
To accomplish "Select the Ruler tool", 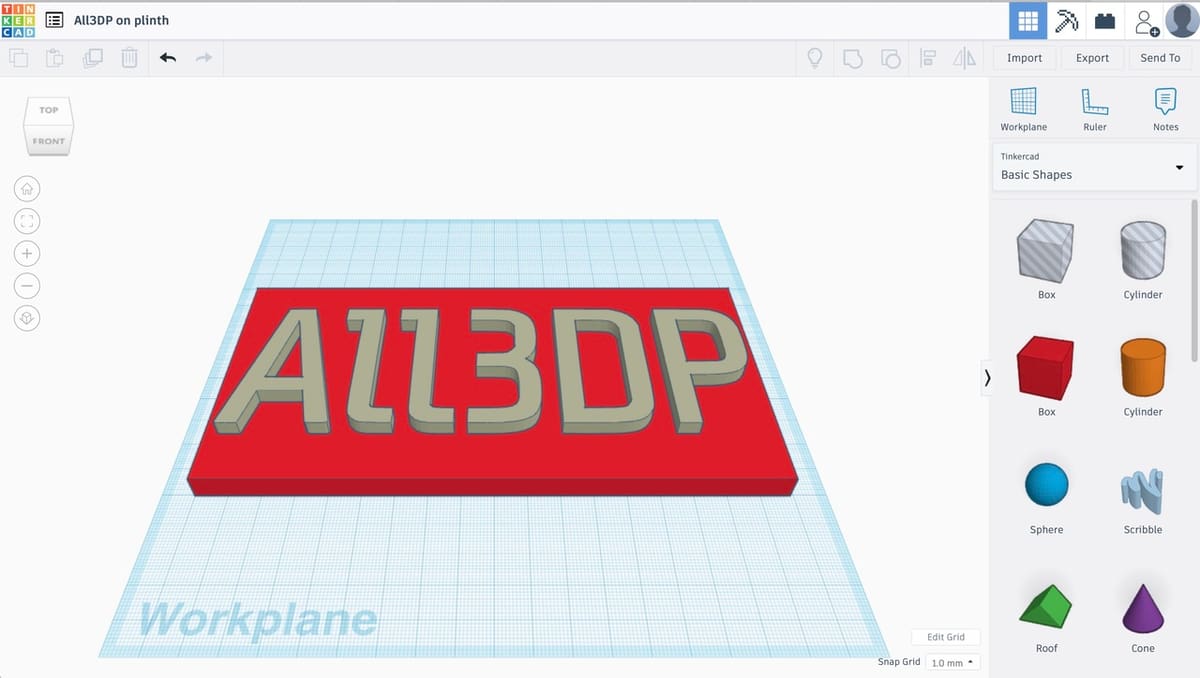I will tap(1095, 109).
